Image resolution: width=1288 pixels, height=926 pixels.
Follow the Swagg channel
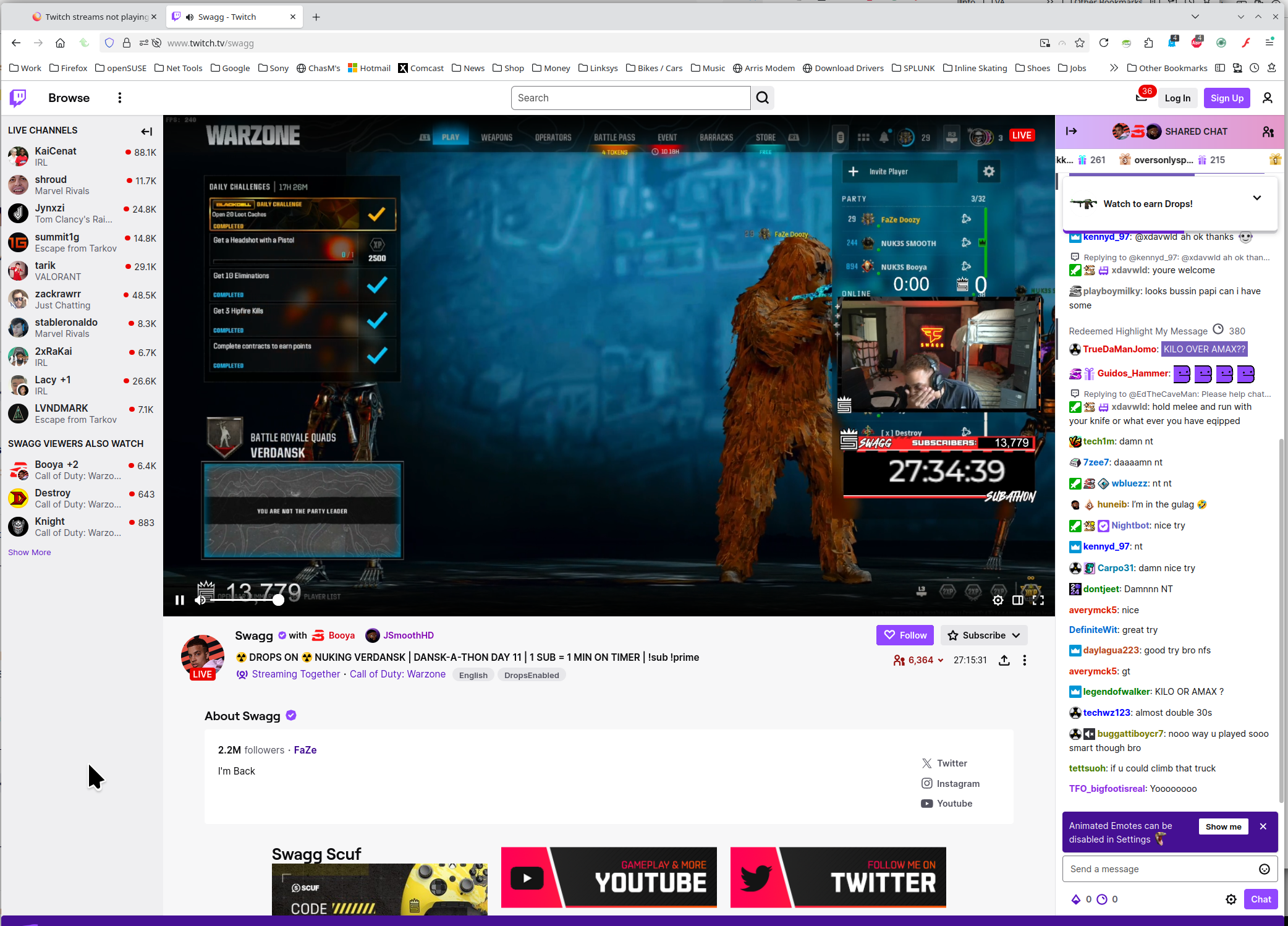click(x=905, y=635)
